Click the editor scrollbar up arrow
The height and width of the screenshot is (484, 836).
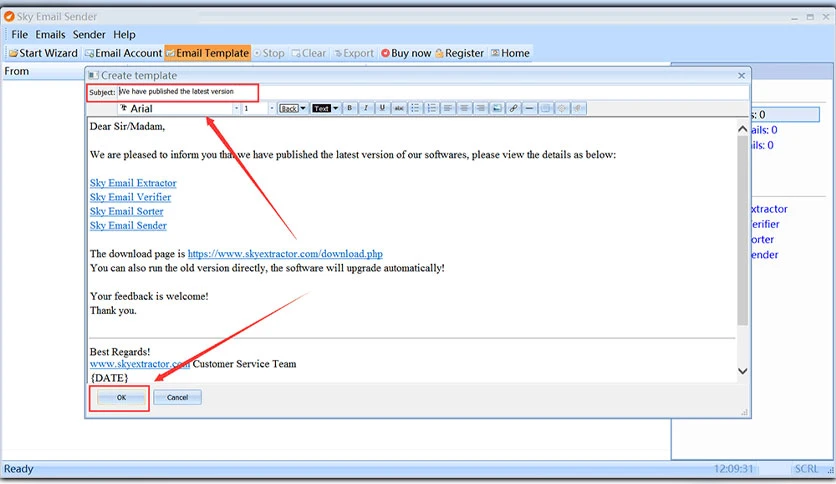[x=742, y=129]
